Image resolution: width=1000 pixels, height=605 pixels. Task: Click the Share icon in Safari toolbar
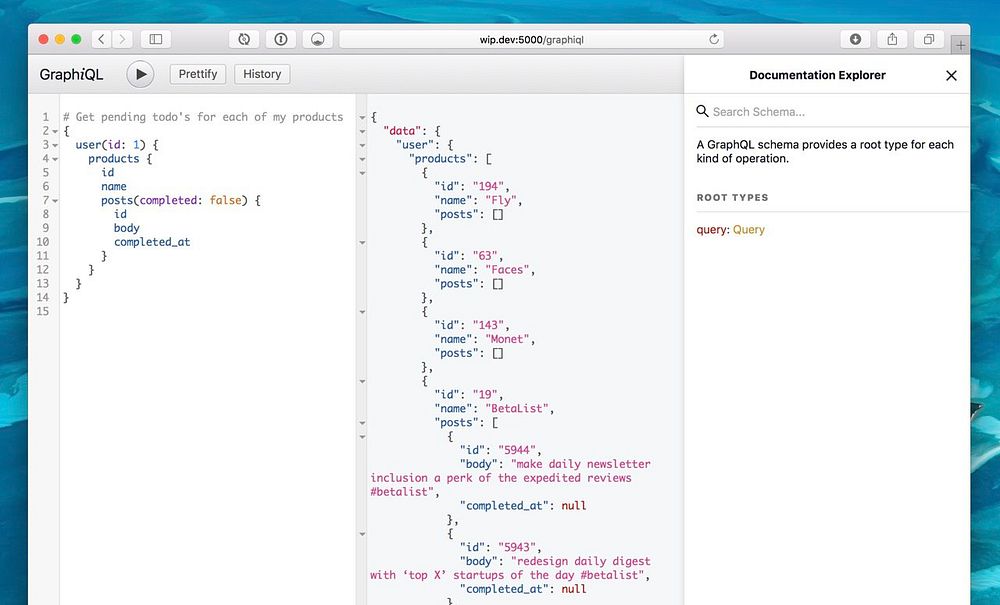click(892, 39)
